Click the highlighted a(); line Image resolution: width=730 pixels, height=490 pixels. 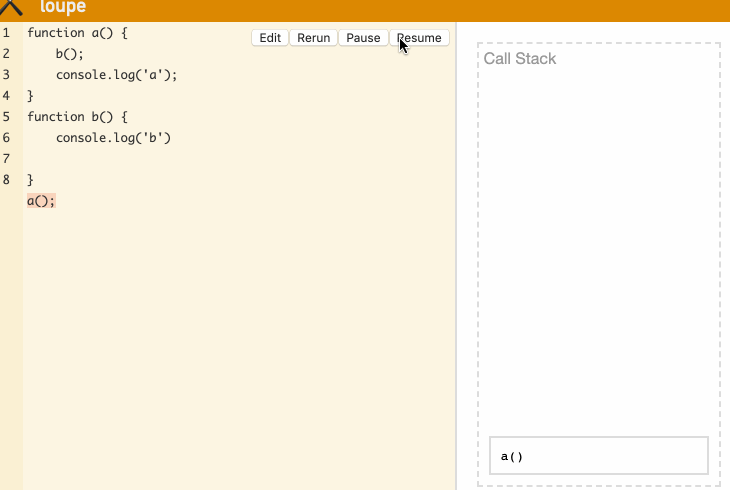(41, 201)
